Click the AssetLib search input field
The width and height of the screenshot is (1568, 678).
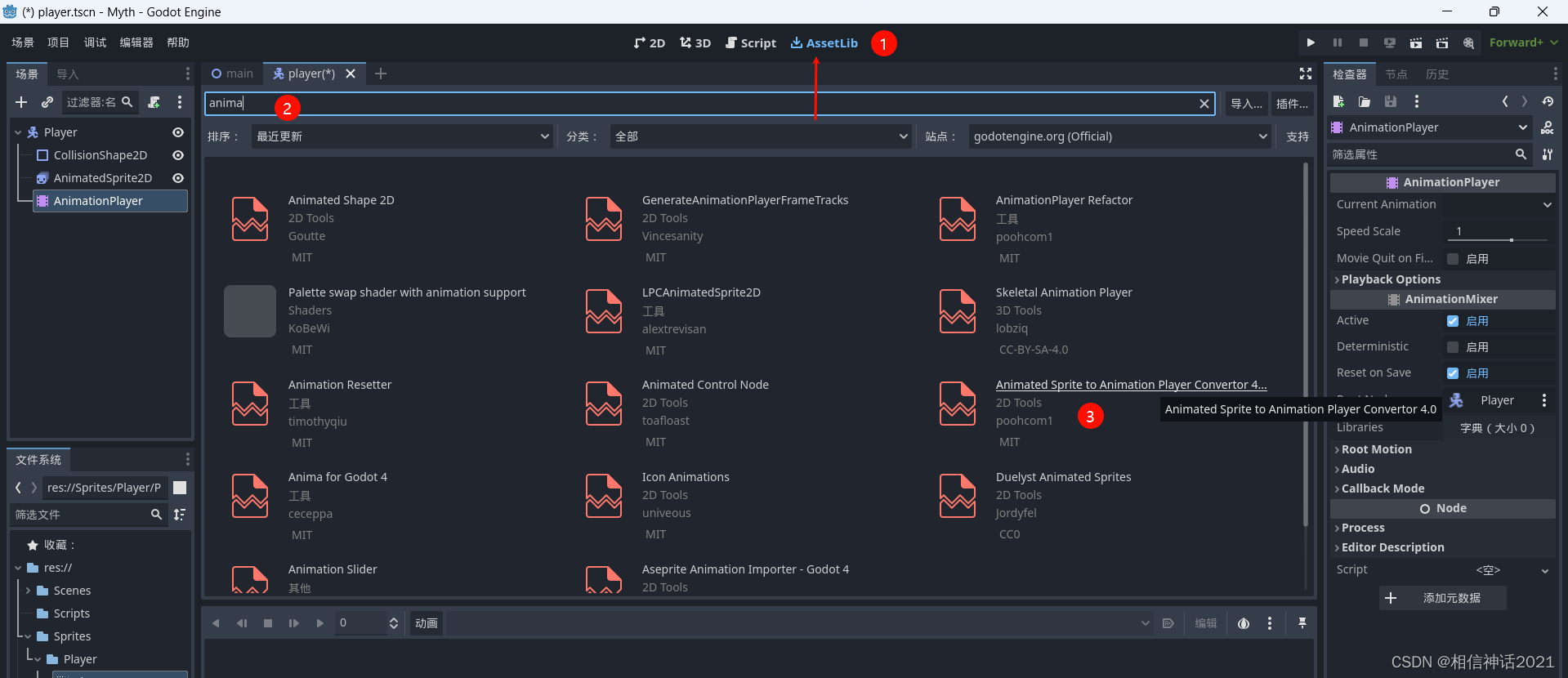[709, 104]
